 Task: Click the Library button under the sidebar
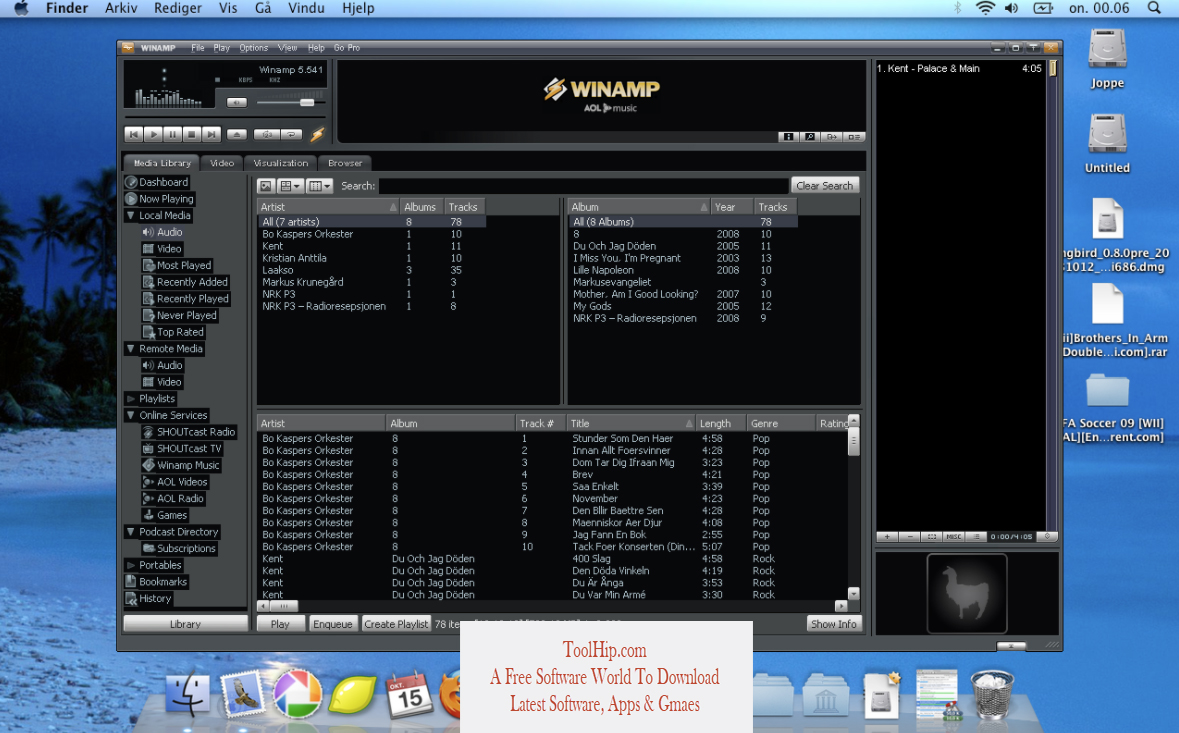[185, 624]
